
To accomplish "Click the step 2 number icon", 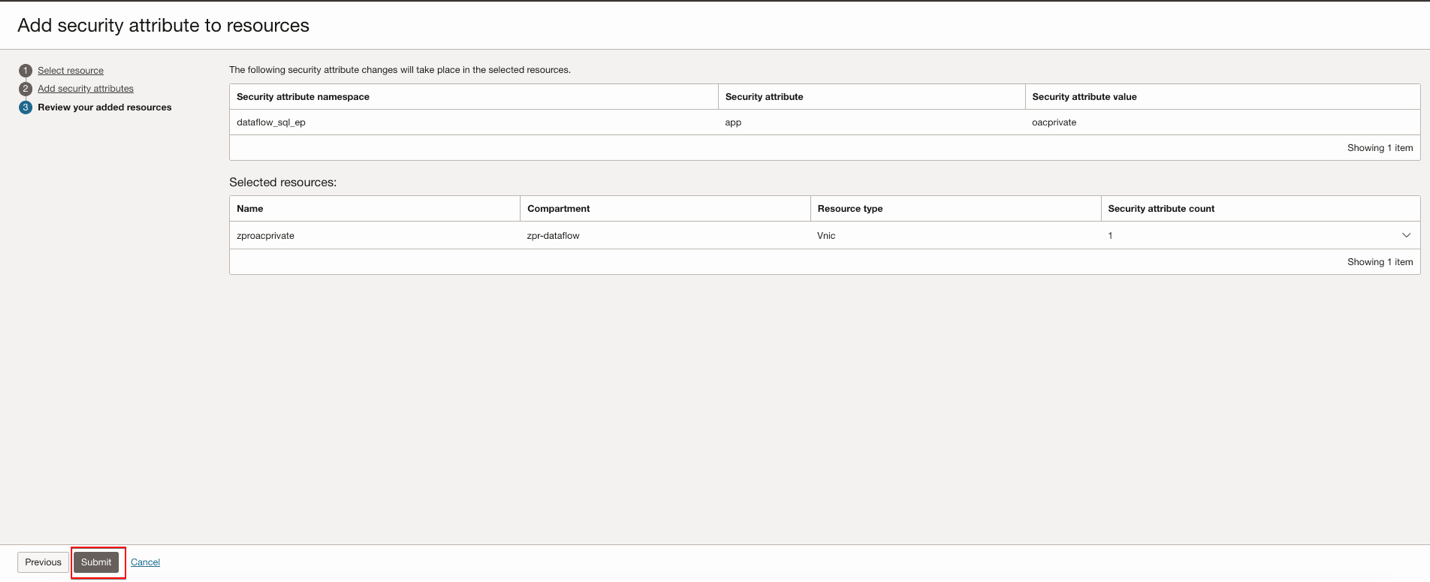I will pos(25,89).
